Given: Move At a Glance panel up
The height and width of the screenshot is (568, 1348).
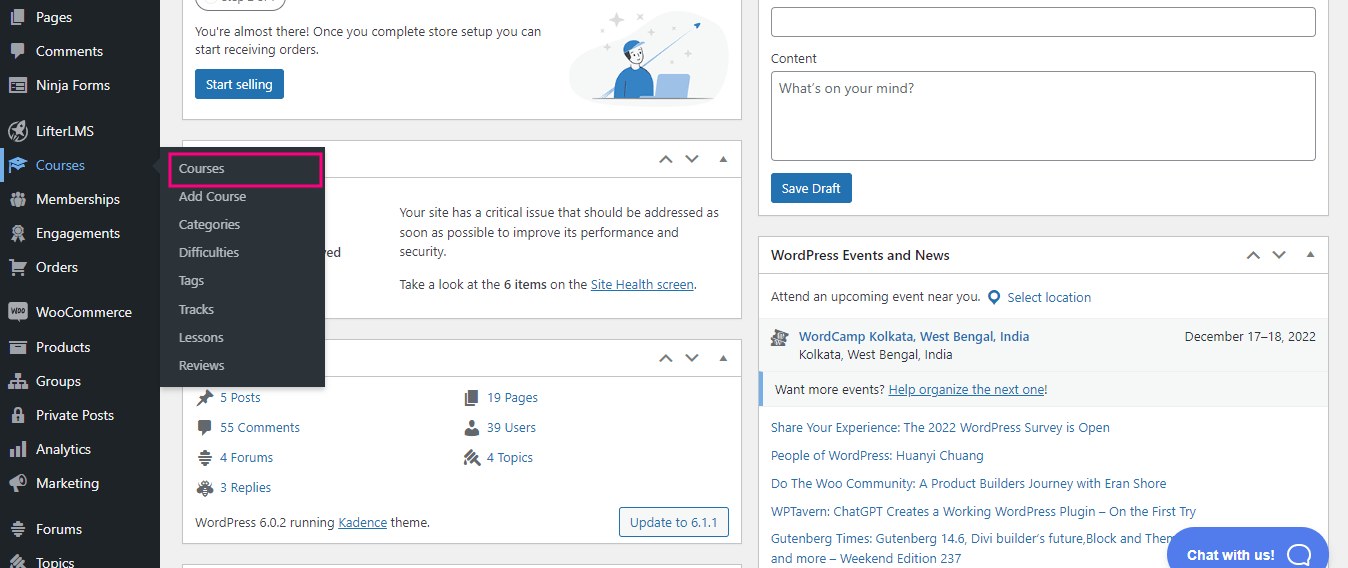Looking at the screenshot, I should click(666, 358).
